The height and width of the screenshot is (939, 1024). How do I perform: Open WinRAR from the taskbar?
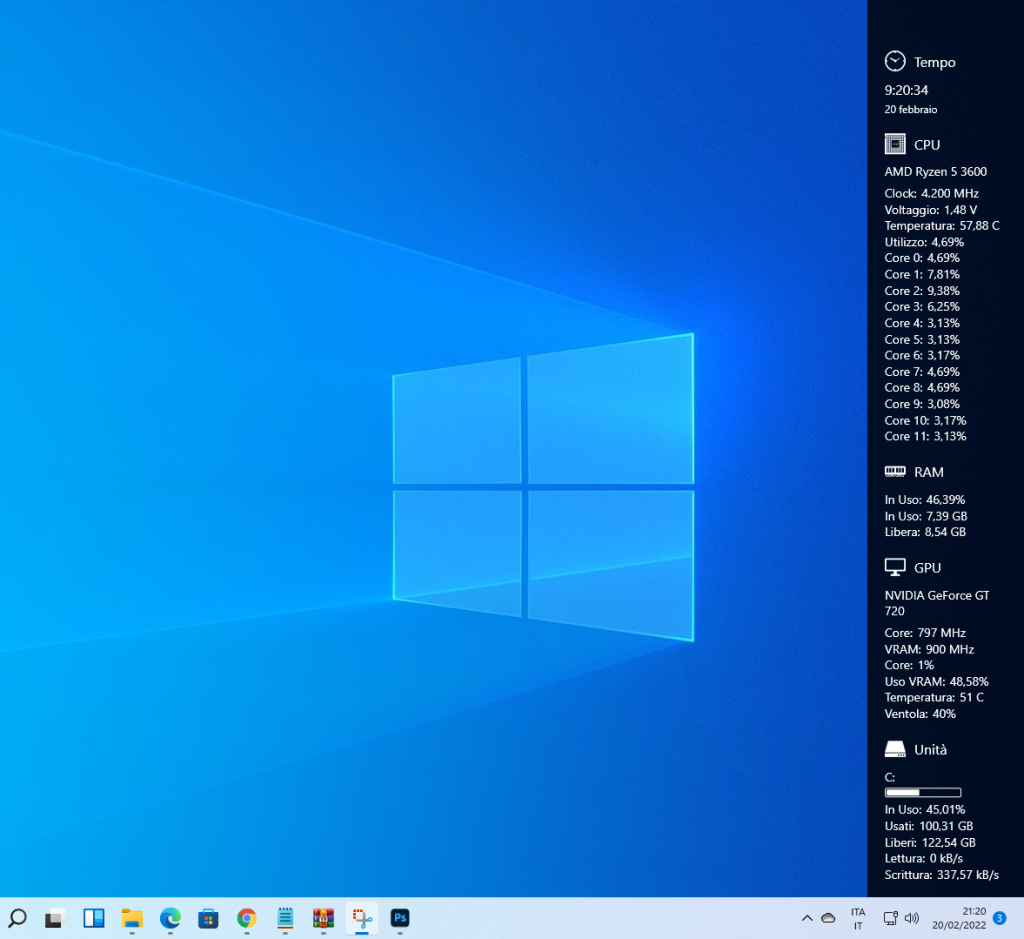[x=323, y=918]
